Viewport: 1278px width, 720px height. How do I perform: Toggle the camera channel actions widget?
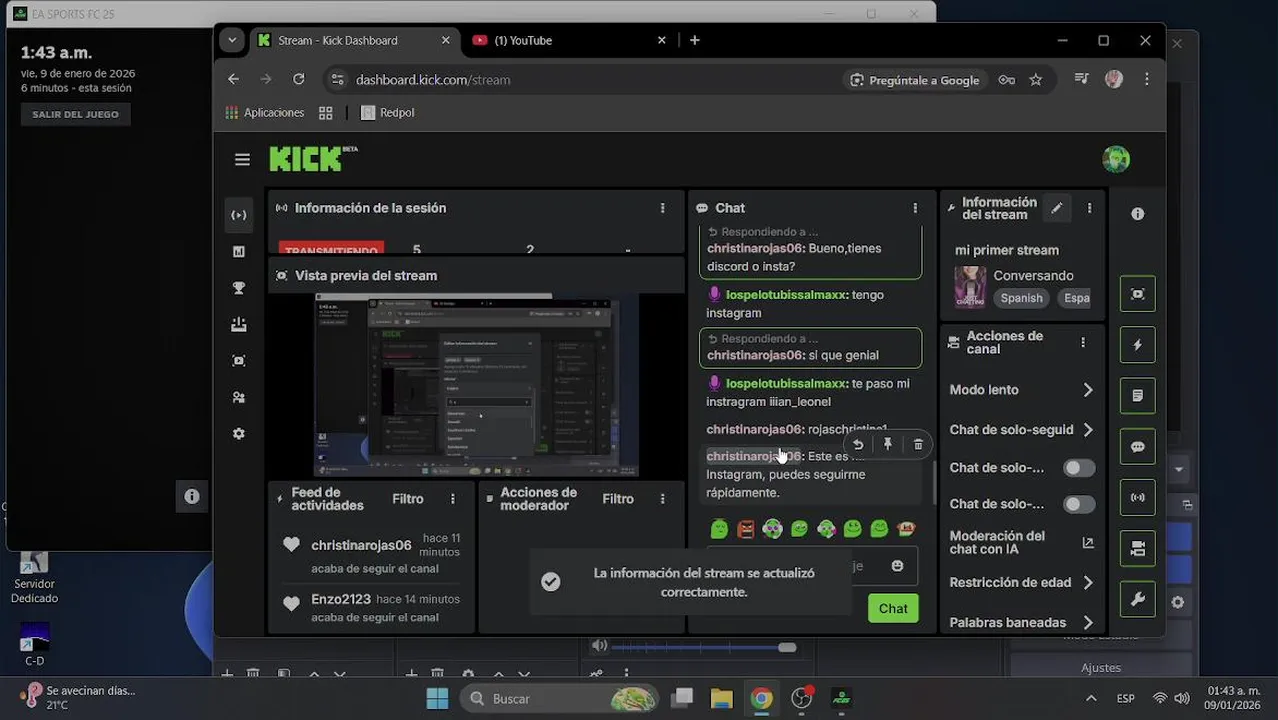(x=1138, y=548)
